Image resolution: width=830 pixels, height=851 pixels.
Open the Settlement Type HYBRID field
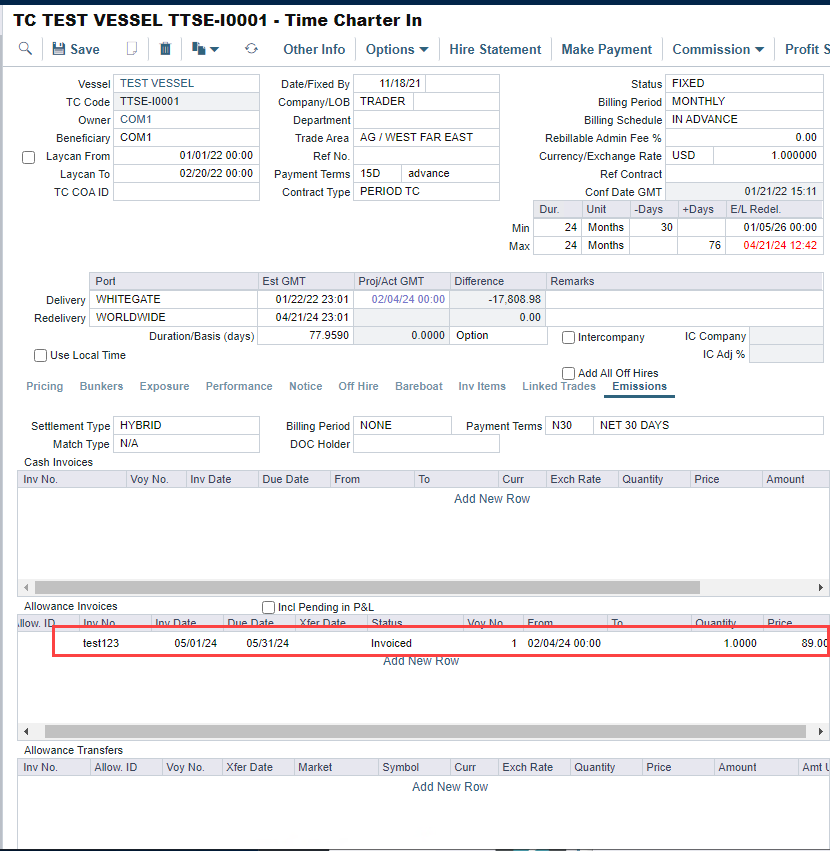tap(186, 426)
